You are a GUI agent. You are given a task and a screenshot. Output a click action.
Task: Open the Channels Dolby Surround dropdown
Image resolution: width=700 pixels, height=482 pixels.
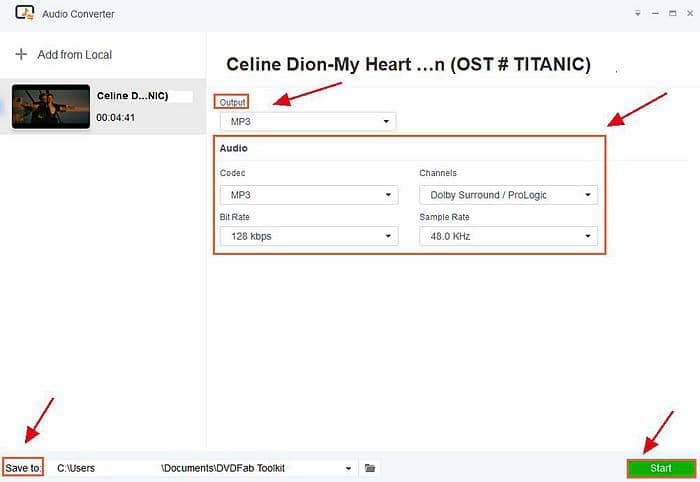[508, 195]
